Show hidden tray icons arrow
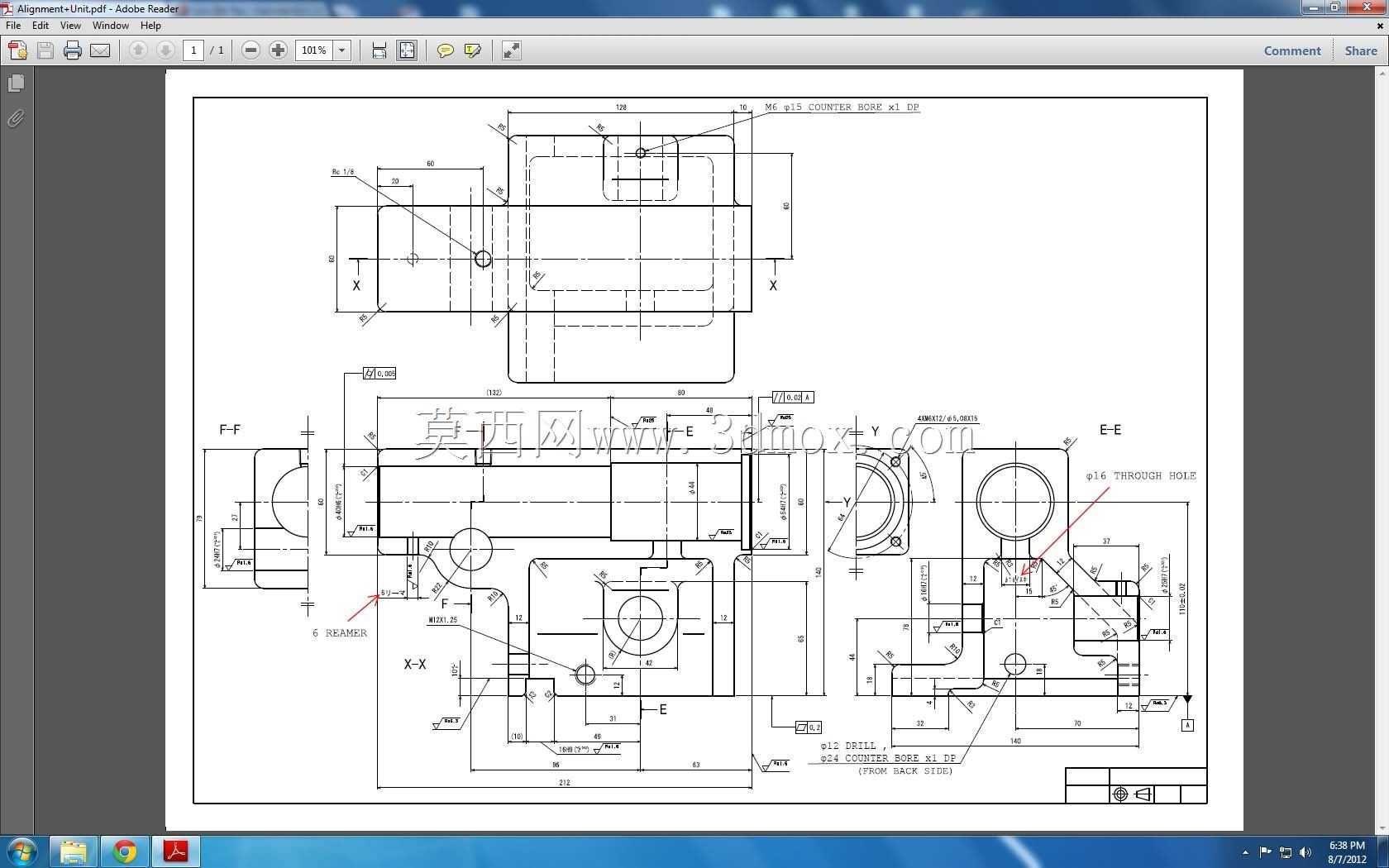The width and height of the screenshot is (1389, 868). click(1245, 852)
